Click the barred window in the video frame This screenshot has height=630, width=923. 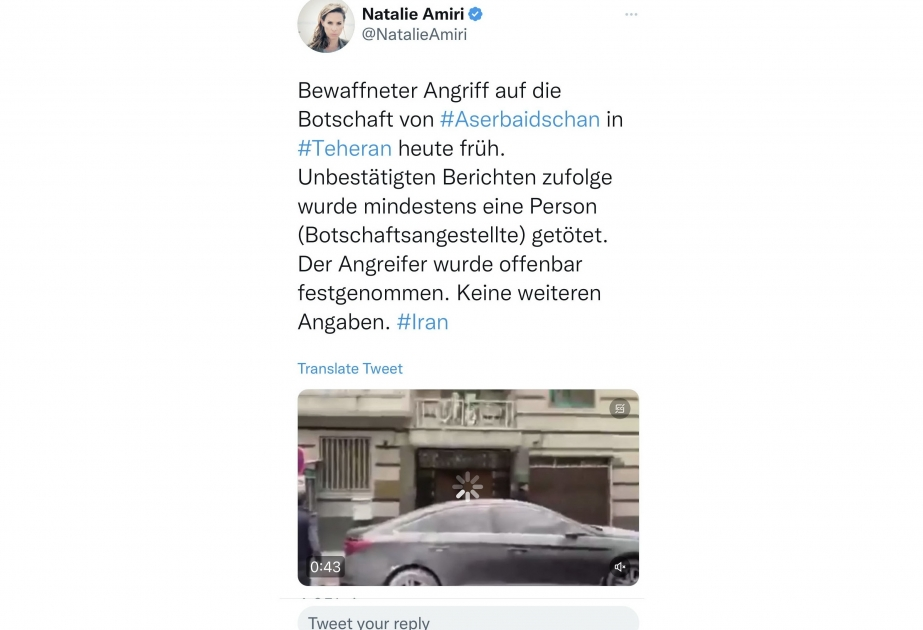click(344, 463)
